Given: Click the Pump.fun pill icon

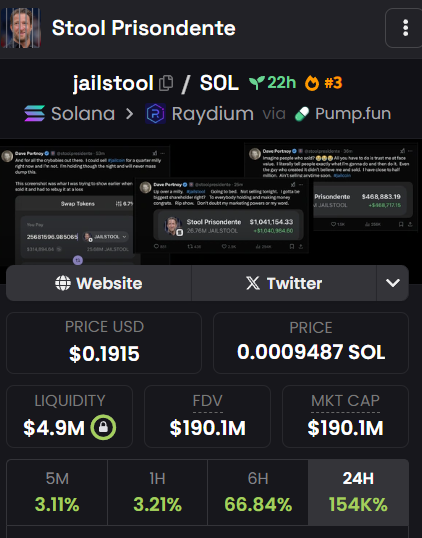Looking at the screenshot, I should [302, 114].
